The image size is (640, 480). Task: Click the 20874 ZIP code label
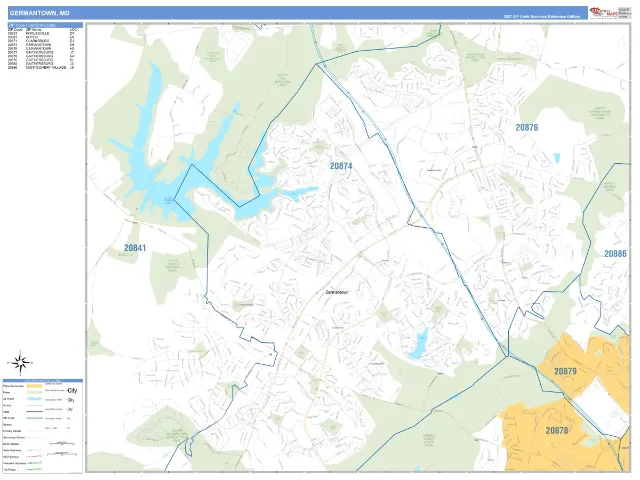pos(341,166)
